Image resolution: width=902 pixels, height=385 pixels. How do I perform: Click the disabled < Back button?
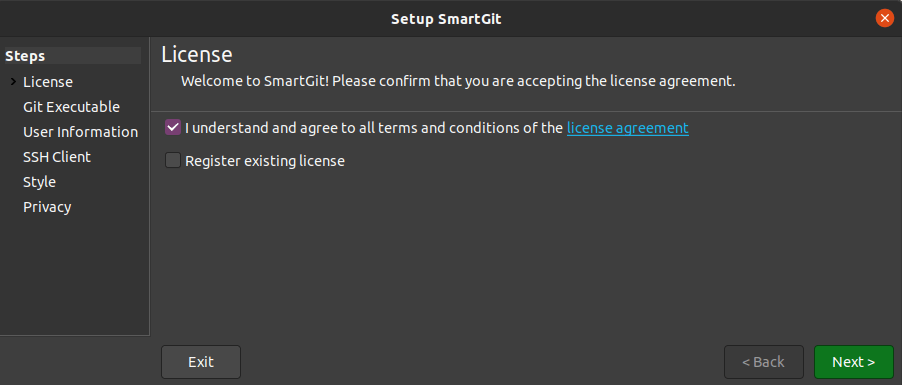click(763, 362)
